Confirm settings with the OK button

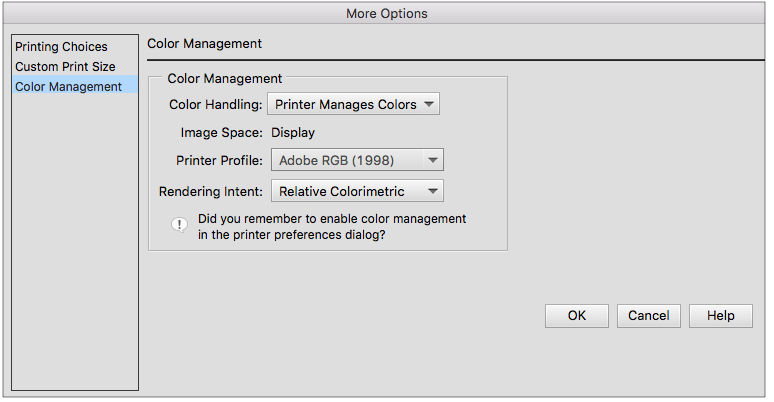click(577, 316)
